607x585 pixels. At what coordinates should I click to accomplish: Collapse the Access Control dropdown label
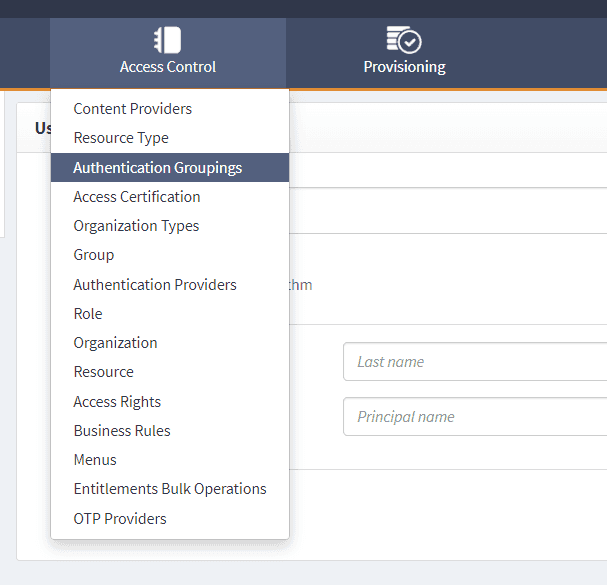pos(167,67)
